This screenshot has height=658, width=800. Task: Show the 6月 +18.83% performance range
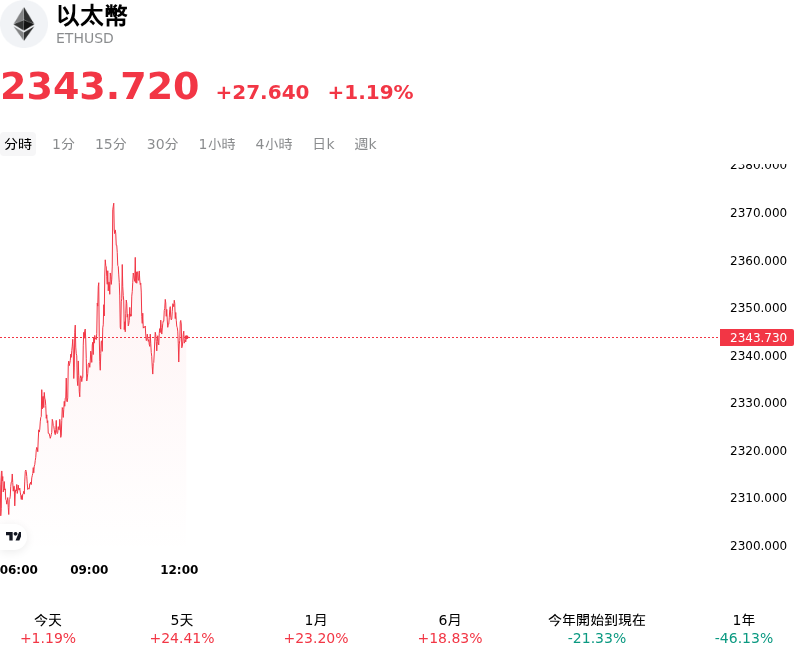point(450,629)
